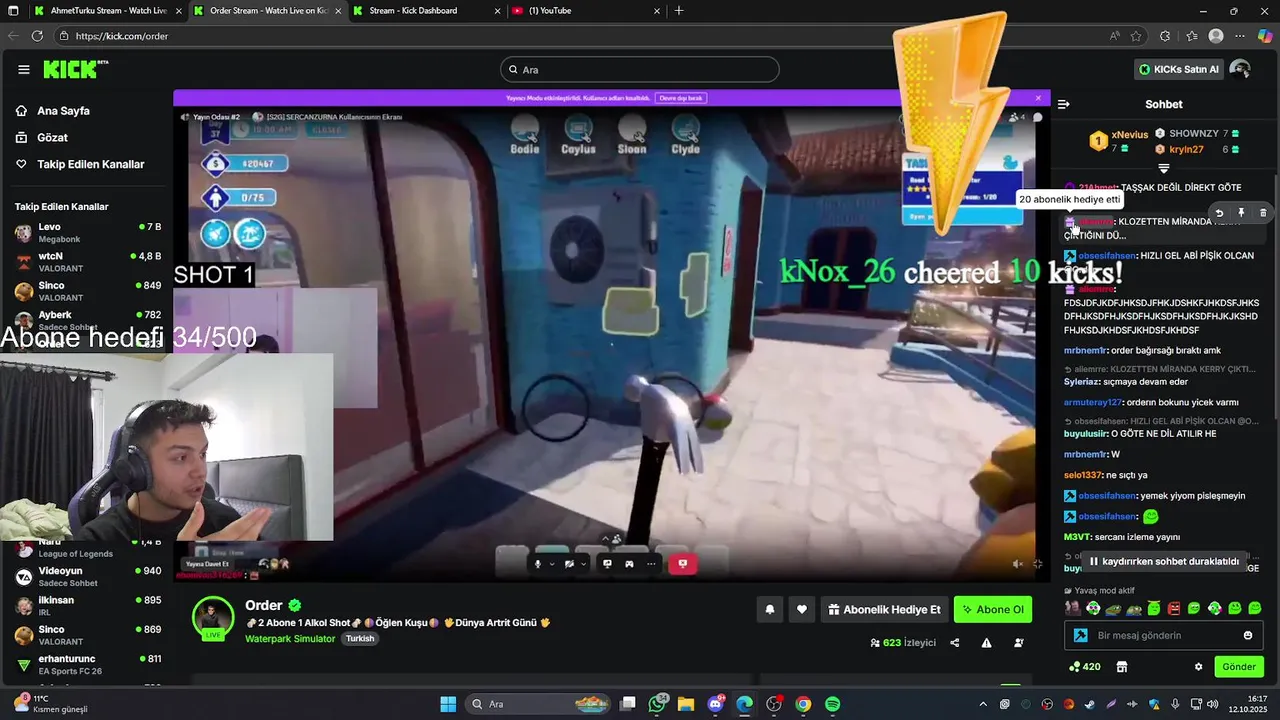
Task: Open the Favorites list icon
Action: [1191, 36]
